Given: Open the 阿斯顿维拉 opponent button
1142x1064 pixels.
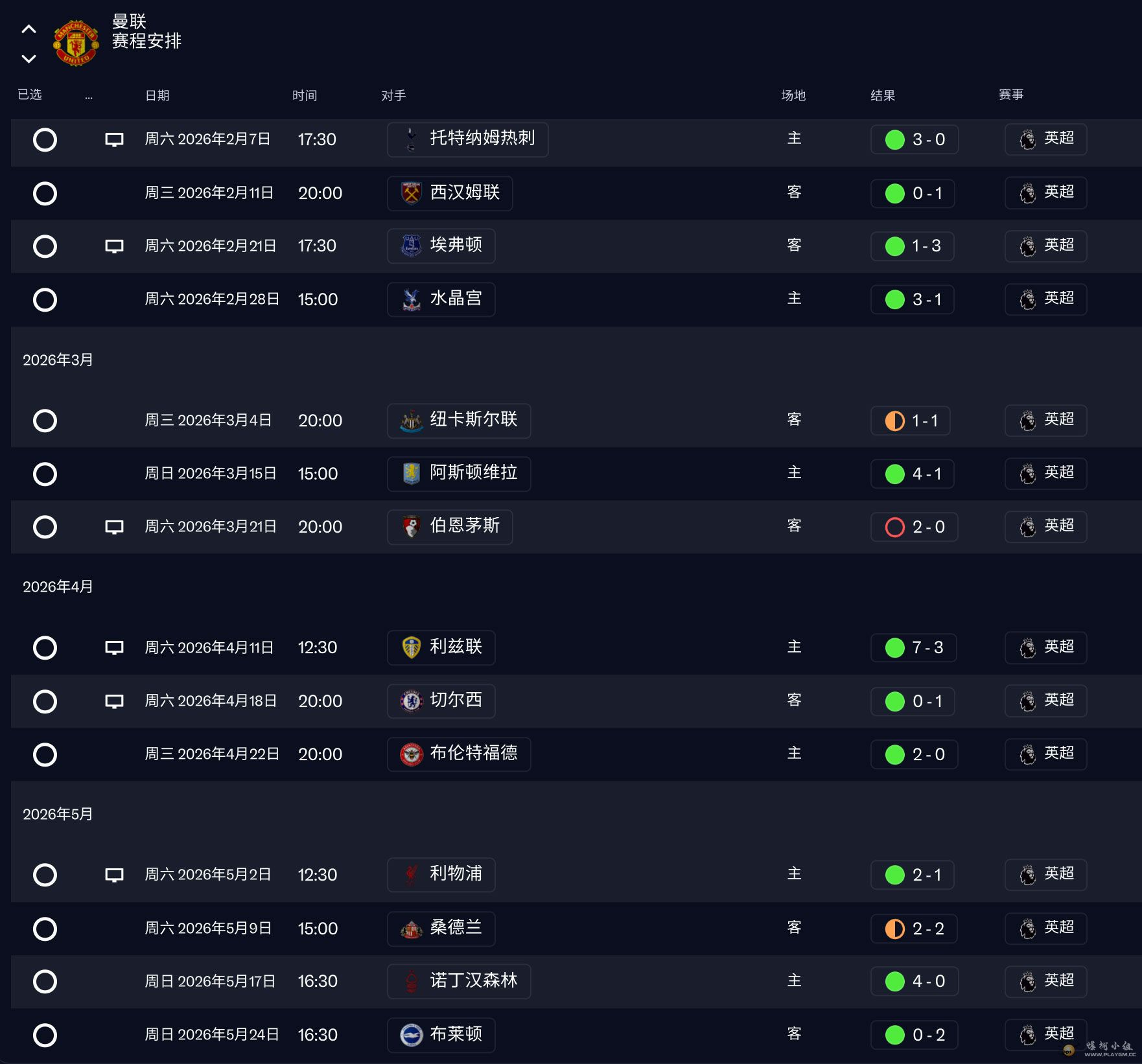Looking at the screenshot, I should click(x=459, y=474).
